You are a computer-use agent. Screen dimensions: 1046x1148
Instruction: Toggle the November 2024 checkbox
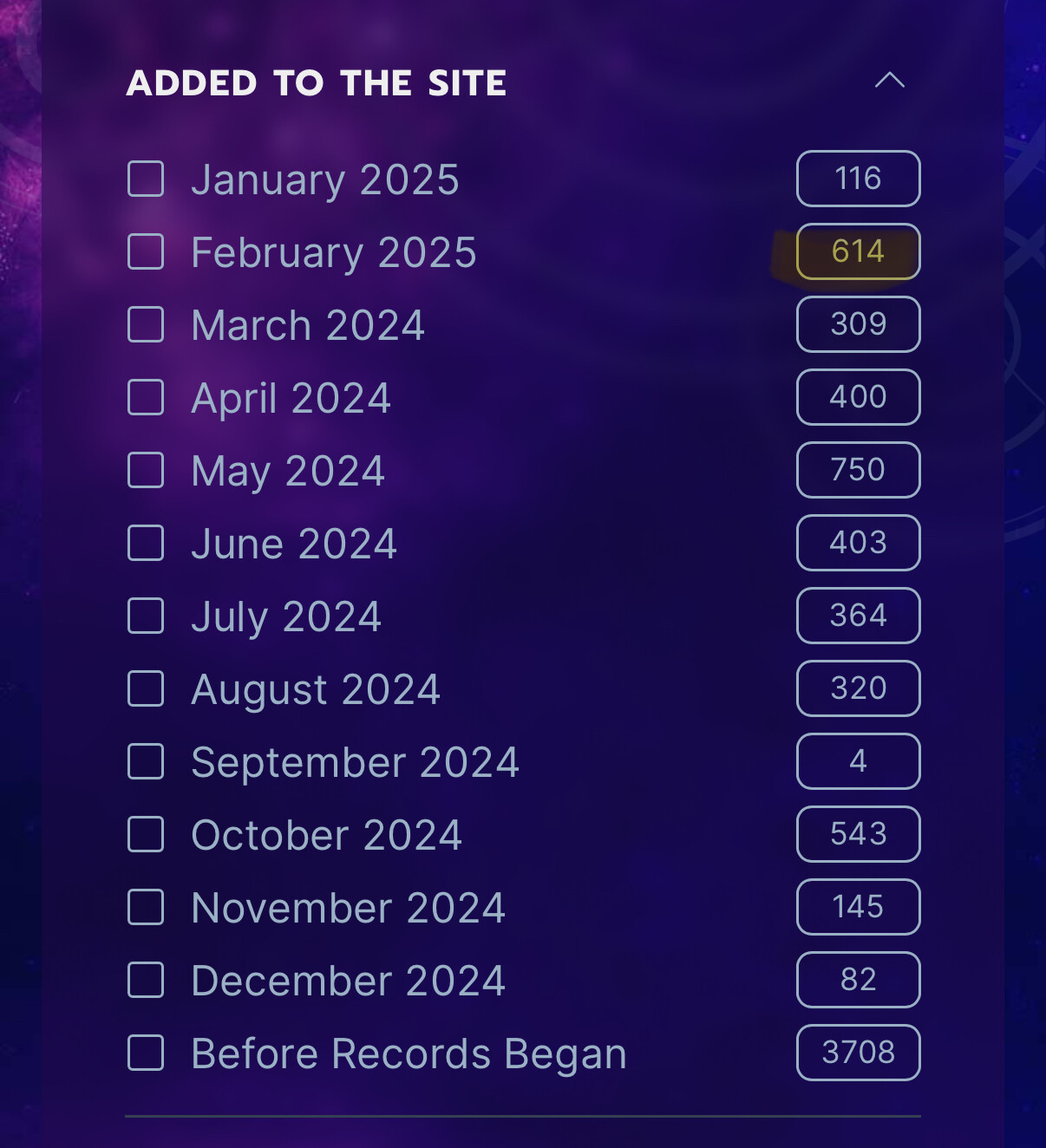[x=146, y=907]
